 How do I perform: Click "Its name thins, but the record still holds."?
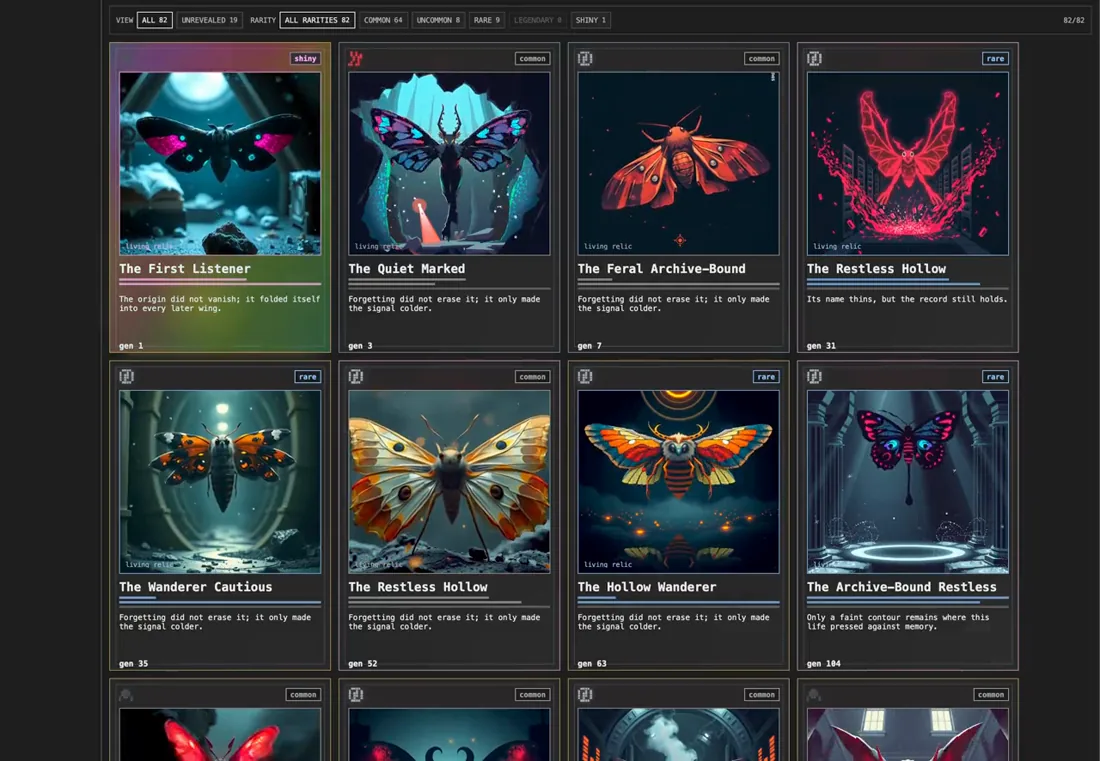(x=907, y=299)
